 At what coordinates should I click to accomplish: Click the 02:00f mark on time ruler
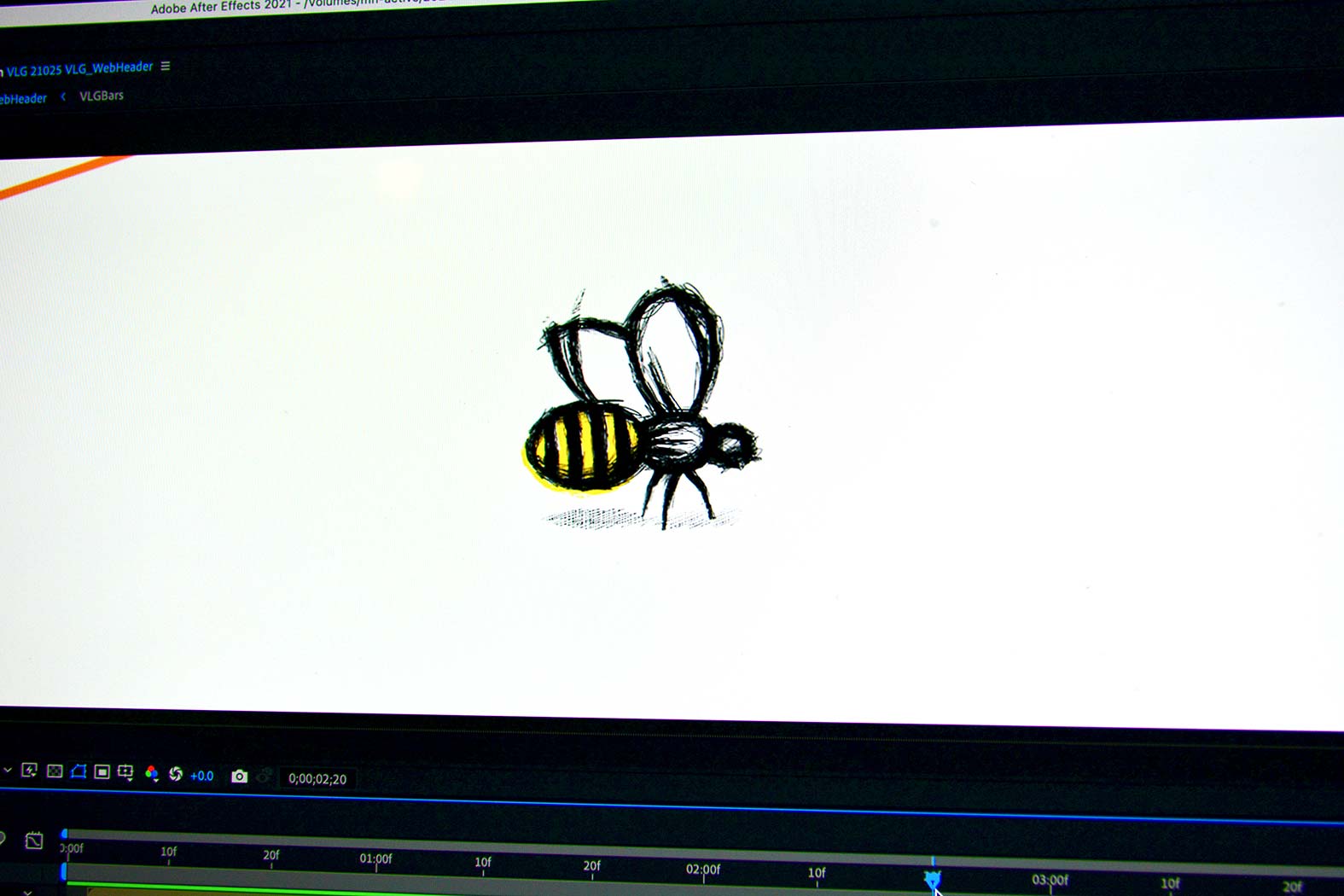[703, 870]
